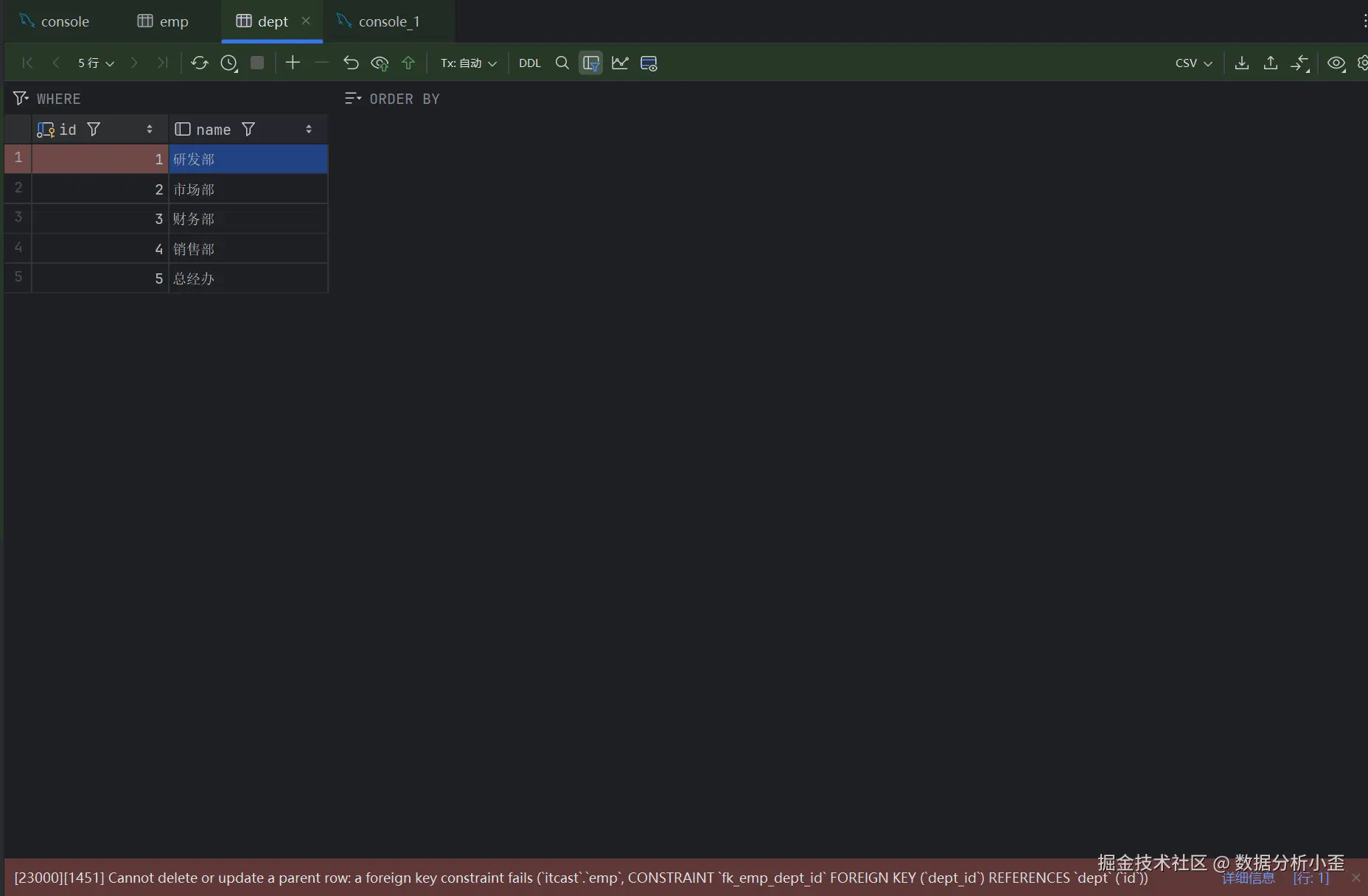The height and width of the screenshot is (896, 1368).
Task: Dismiss the foreign key error notification
Action: [1356, 878]
